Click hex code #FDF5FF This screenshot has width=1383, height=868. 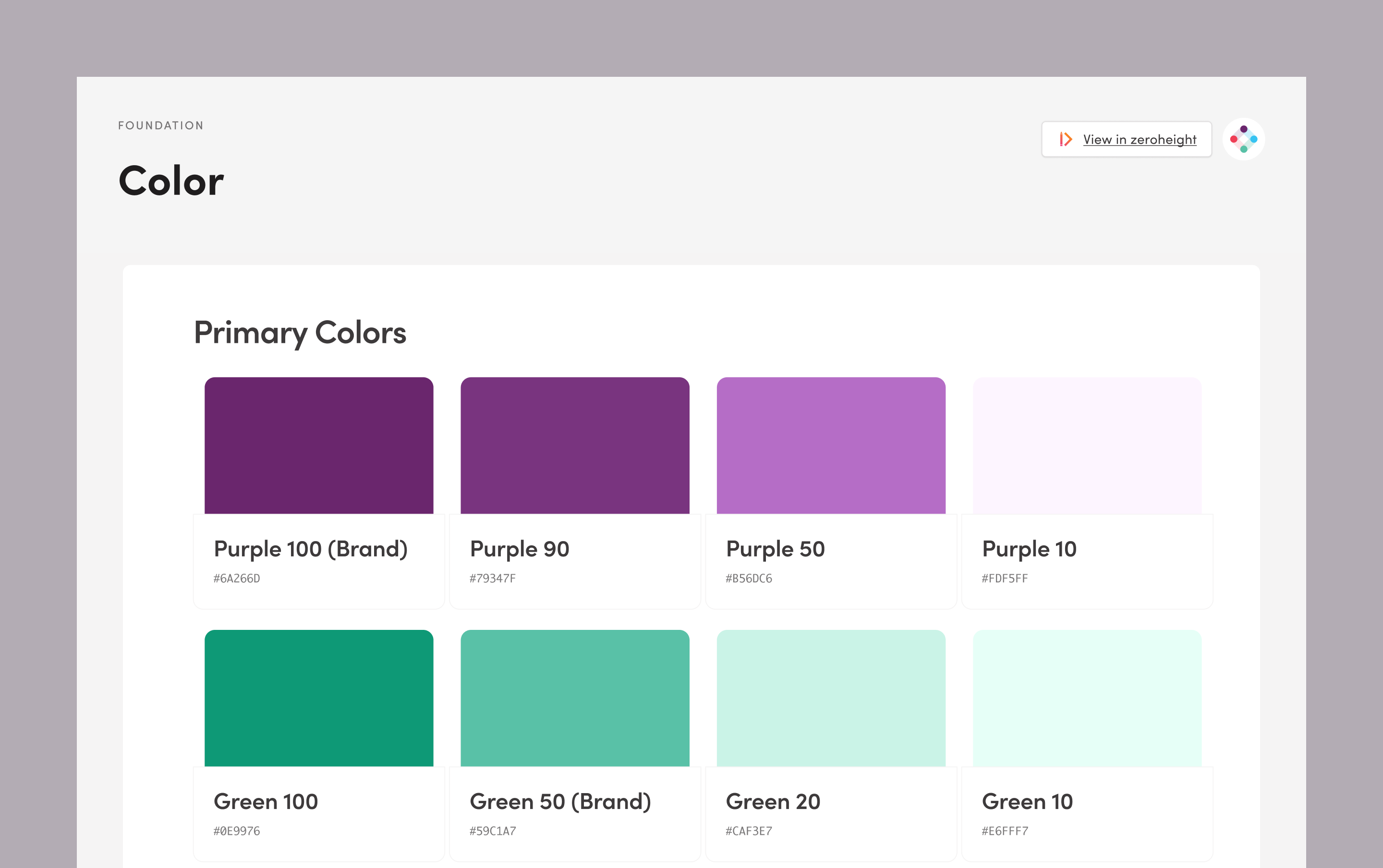click(1005, 579)
